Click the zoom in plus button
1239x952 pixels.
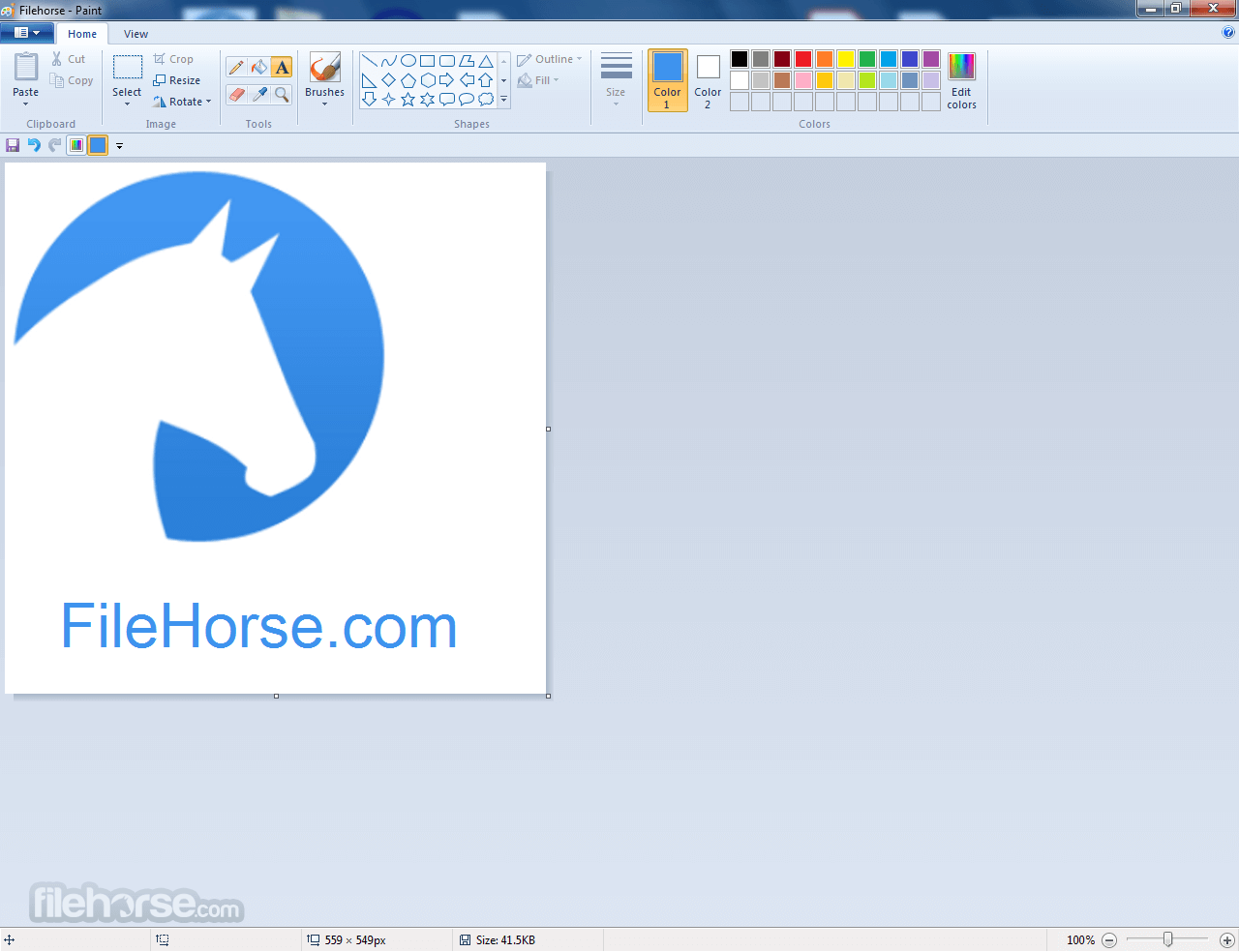[x=1226, y=939]
